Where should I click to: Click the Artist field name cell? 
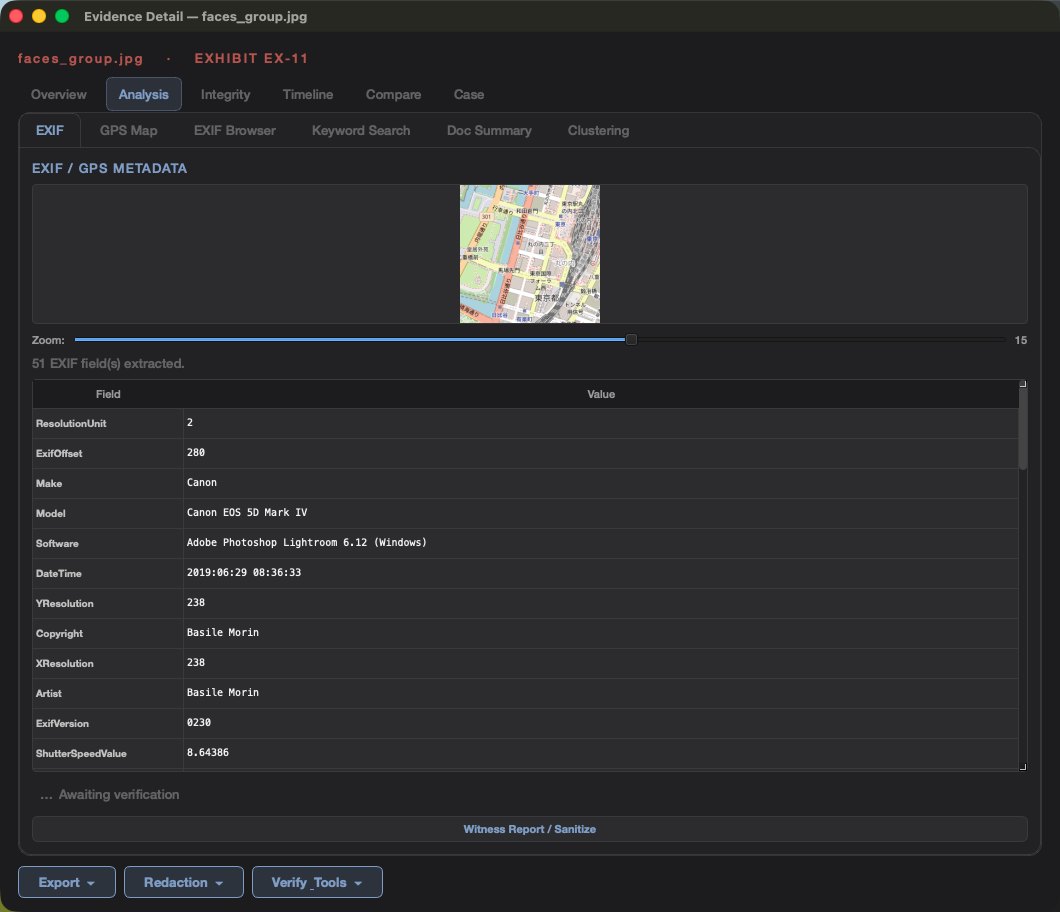point(108,694)
